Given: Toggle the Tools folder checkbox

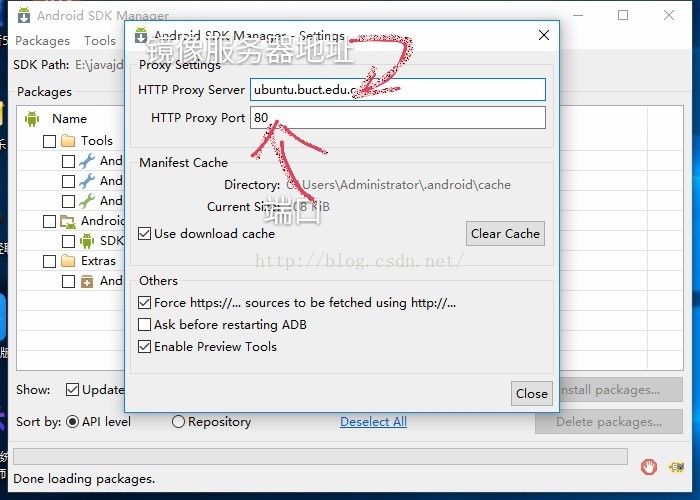Looking at the screenshot, I should [x=49, y=142].
